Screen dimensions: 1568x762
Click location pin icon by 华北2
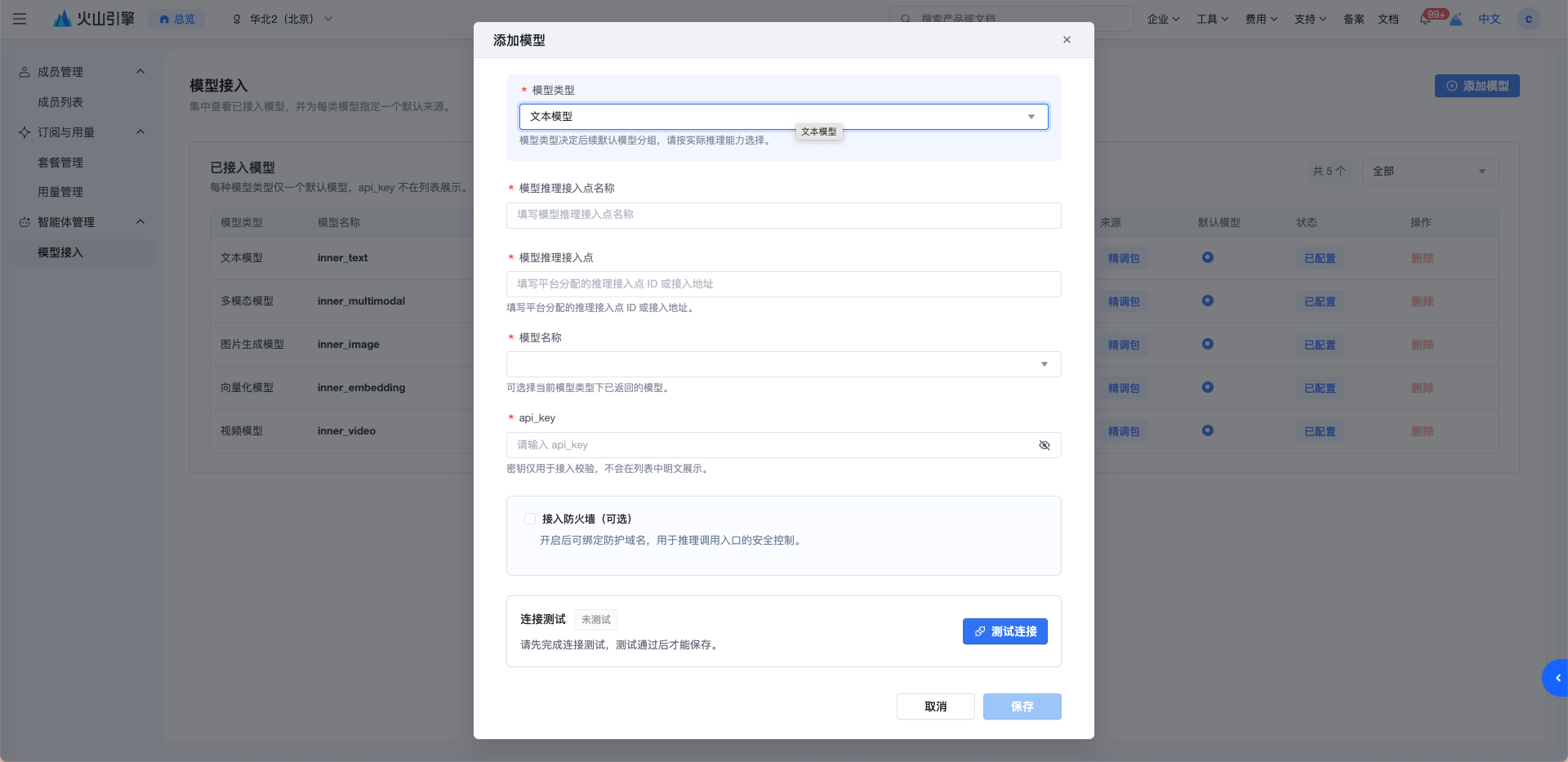(237, 19)
